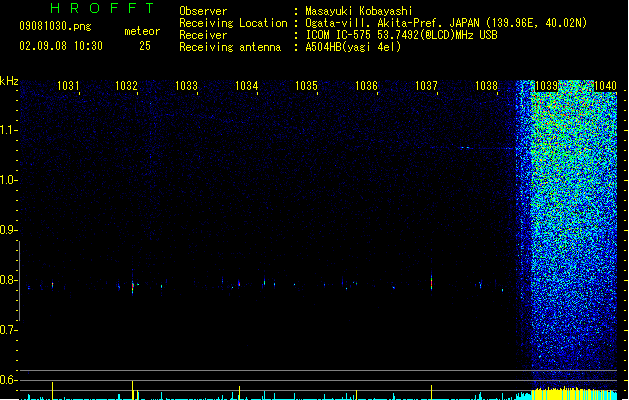Select the filename 09081030.png
629x400 pixels.
point(55,26)
